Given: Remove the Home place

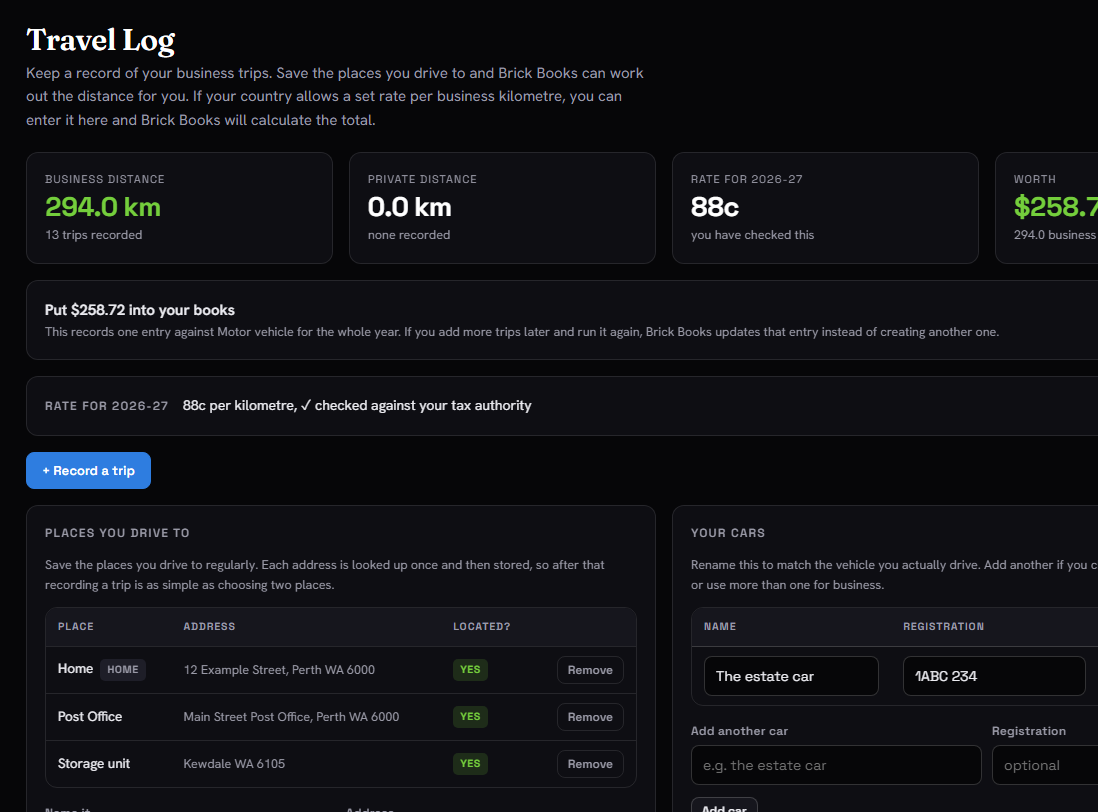Looking at the screenshot, I should tap(590, 670).
